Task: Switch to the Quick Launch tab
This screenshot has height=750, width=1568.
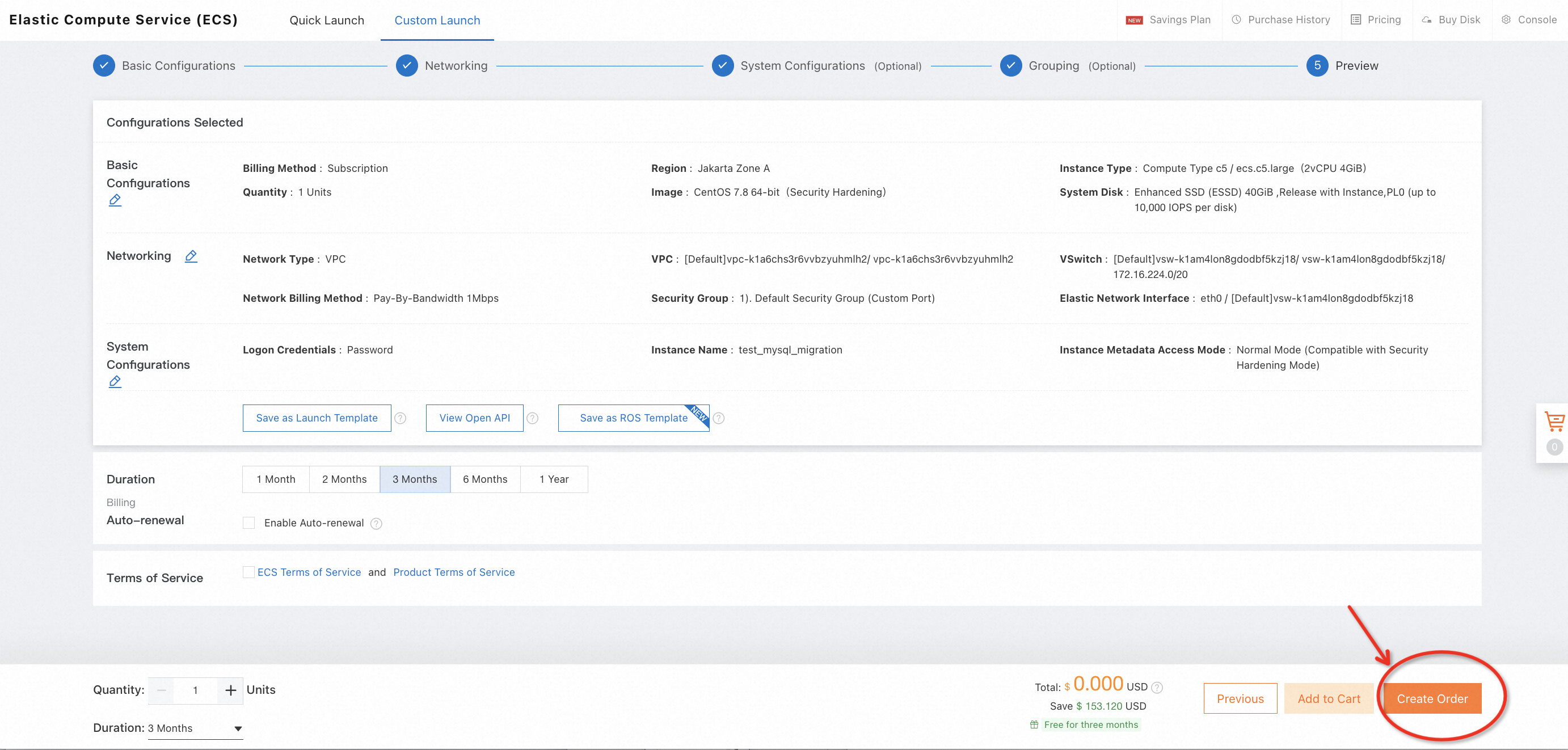Action: 327,20
